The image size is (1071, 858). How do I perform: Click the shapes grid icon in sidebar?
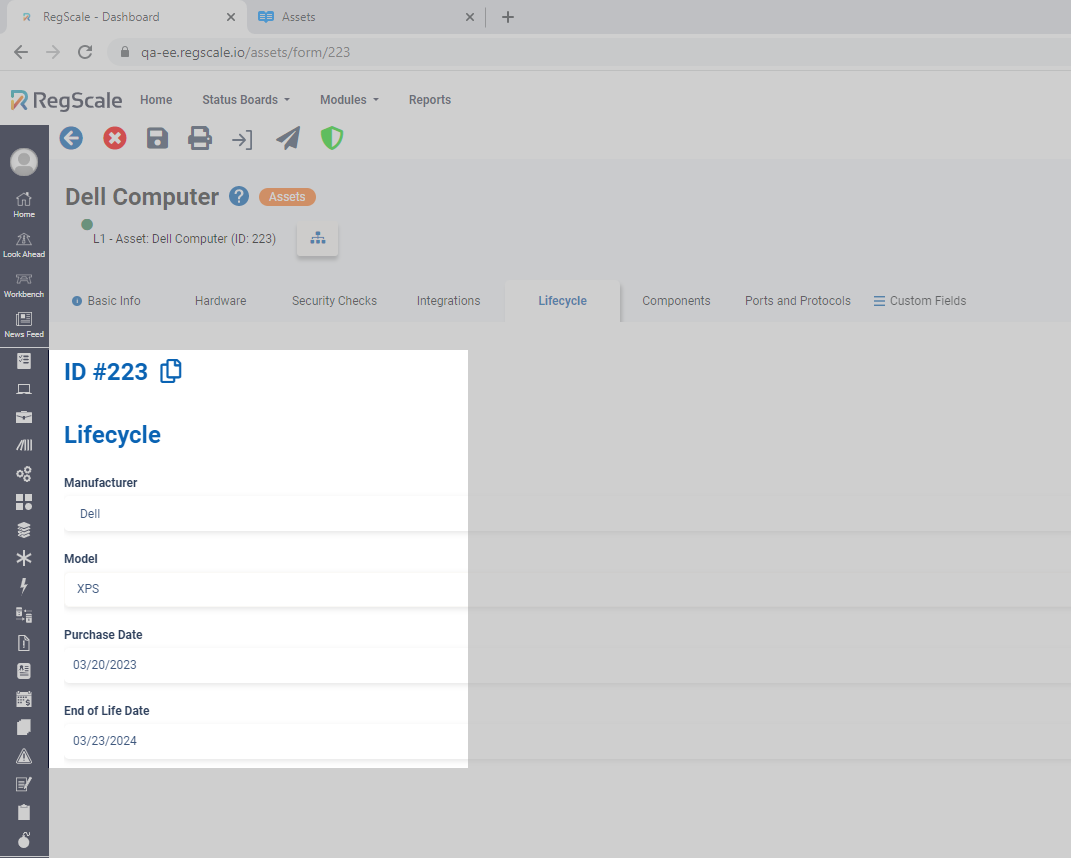tap(24, 502)
